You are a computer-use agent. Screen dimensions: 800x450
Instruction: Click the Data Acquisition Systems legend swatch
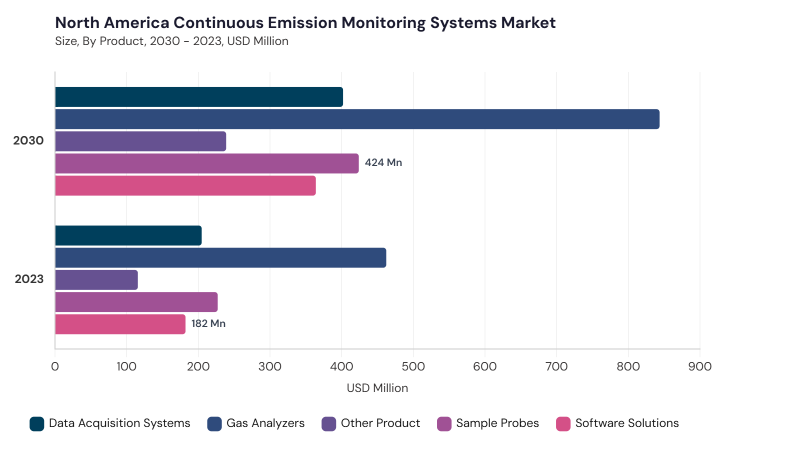37,423
